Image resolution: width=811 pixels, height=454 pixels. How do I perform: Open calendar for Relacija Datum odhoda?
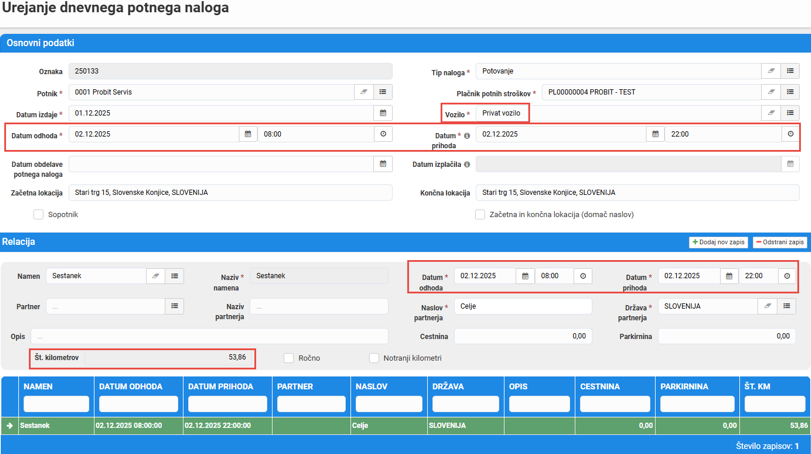[x=525, y=276]
